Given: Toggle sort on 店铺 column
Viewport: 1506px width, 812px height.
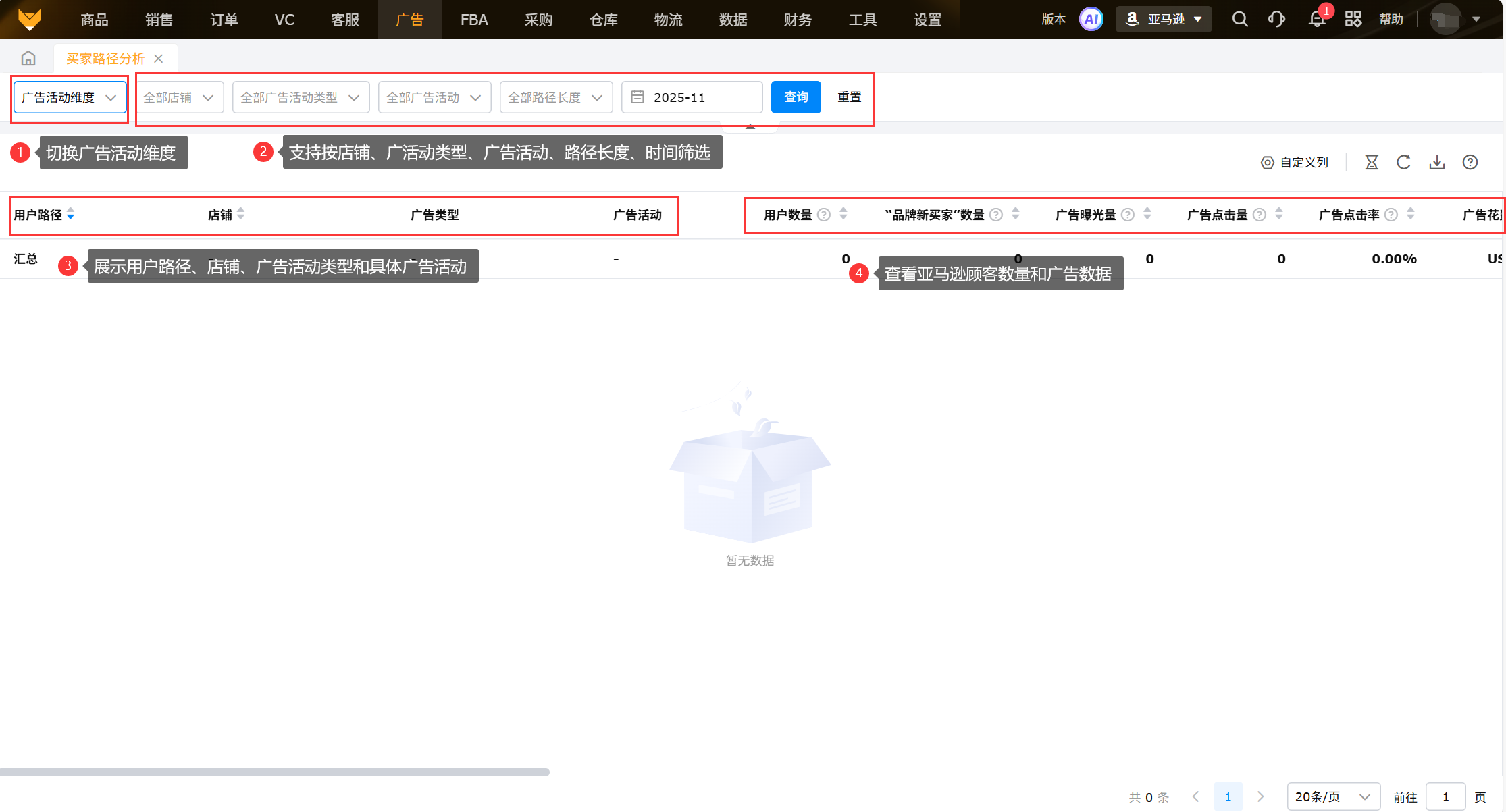Looking at the screenshot, I should coord(241,215).
